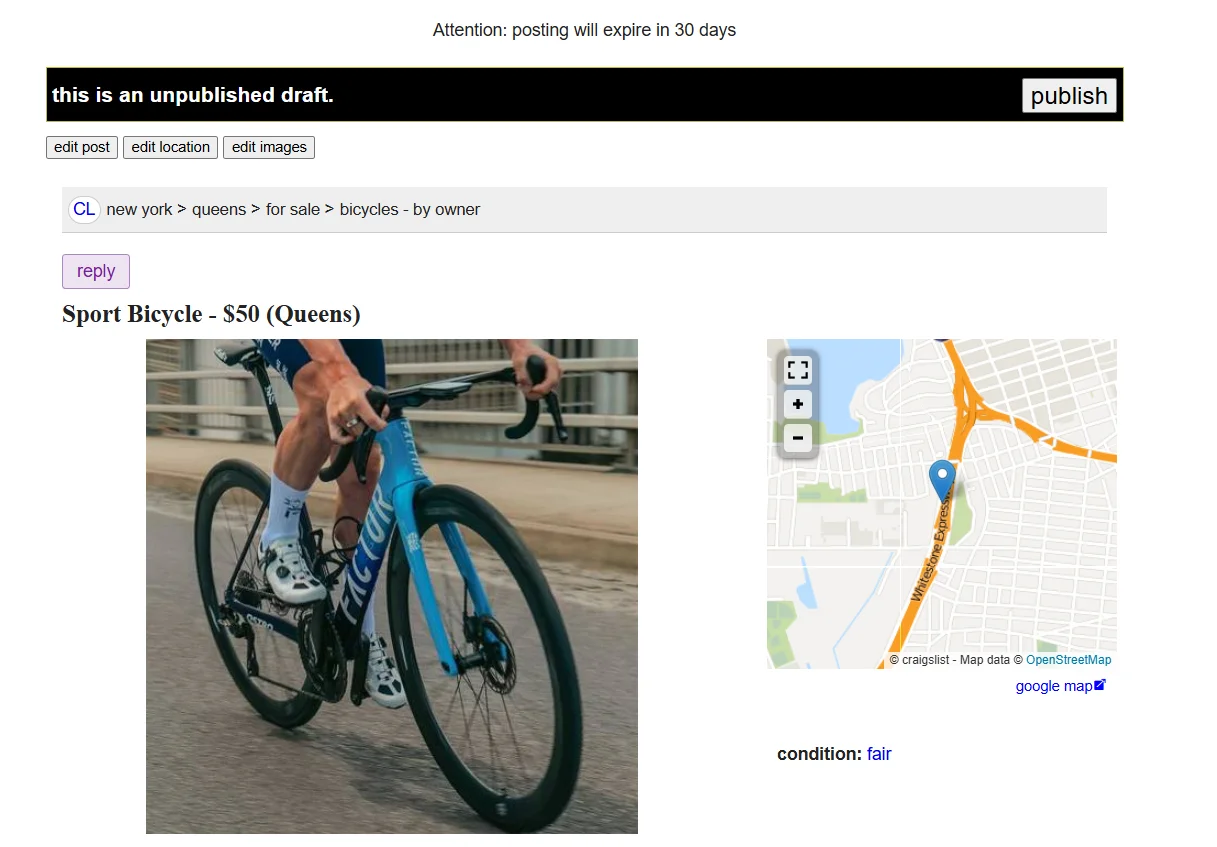
Task: Expand the map to fullscreen
Action: coord(797,369)
